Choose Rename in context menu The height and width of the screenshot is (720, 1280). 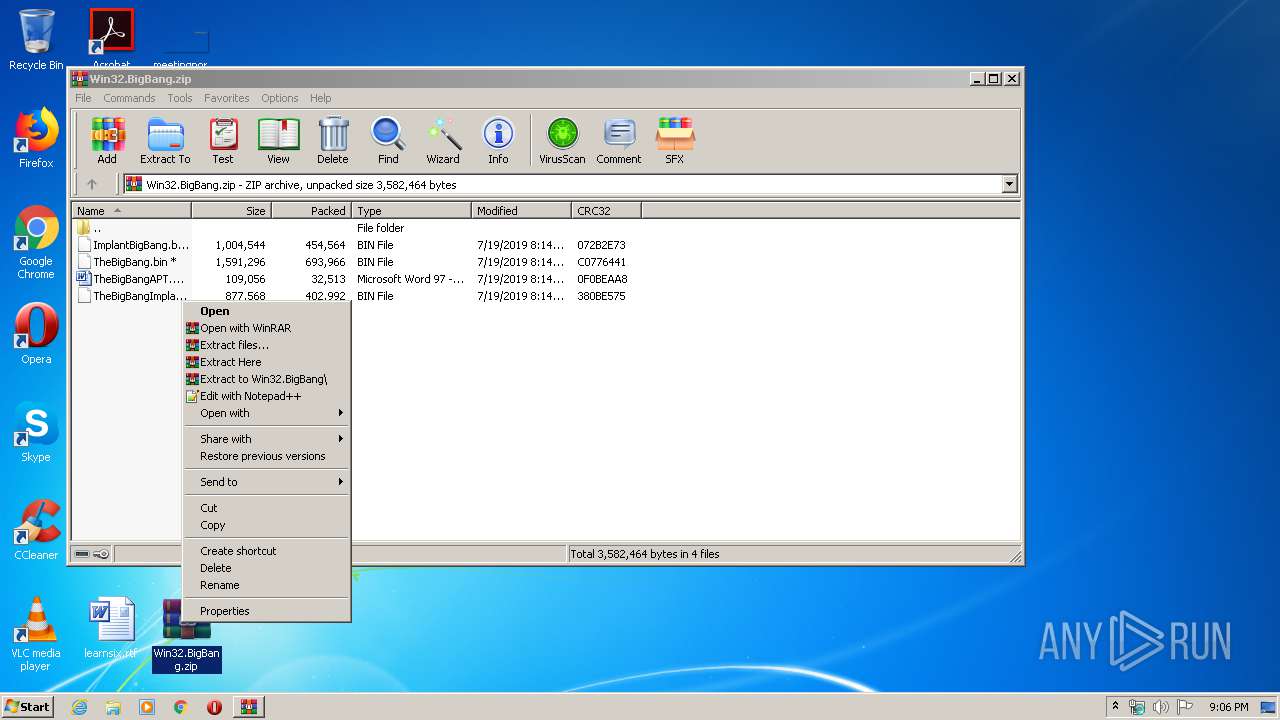tap(267, 585)
